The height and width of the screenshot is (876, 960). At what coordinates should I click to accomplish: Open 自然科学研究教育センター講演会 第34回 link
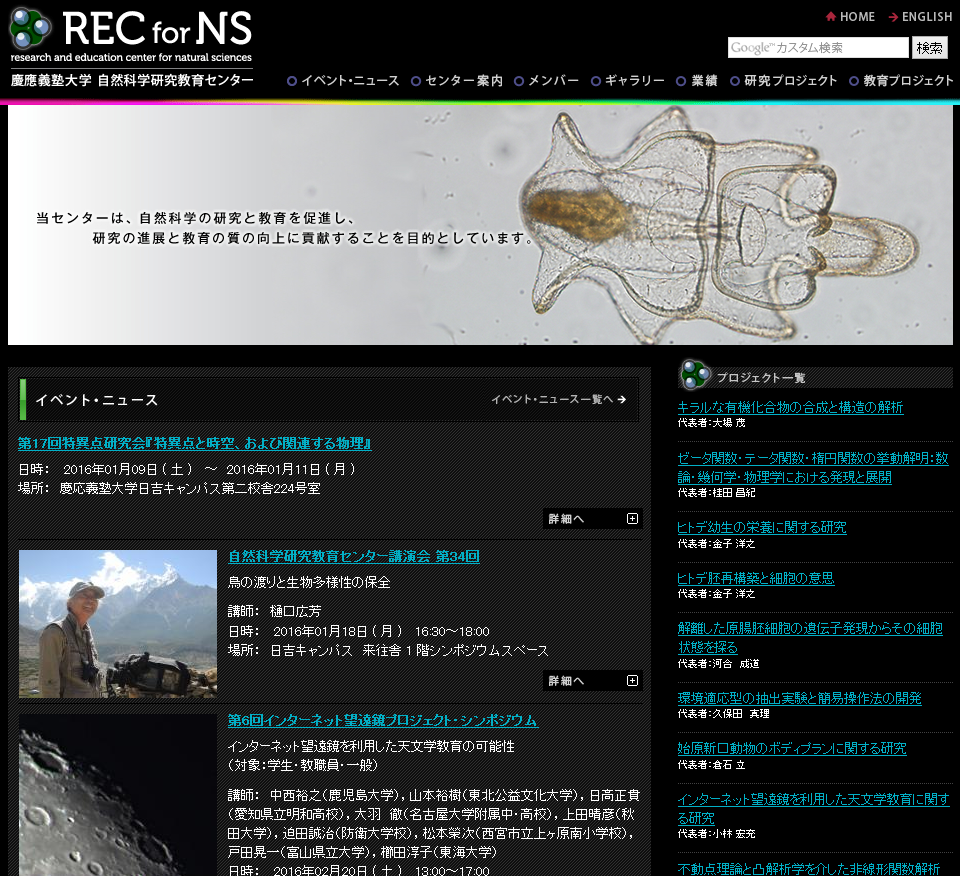coord(354,556)
